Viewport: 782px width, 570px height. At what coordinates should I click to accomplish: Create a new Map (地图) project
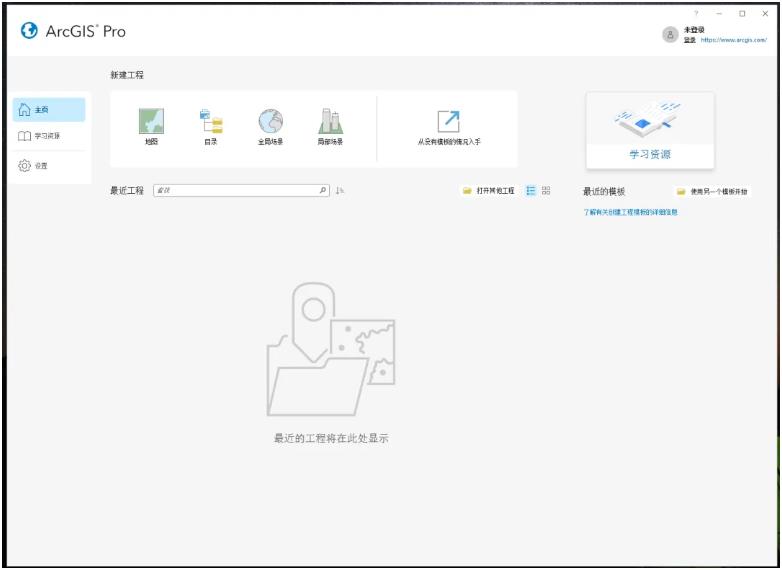click(x=151, y=127)
